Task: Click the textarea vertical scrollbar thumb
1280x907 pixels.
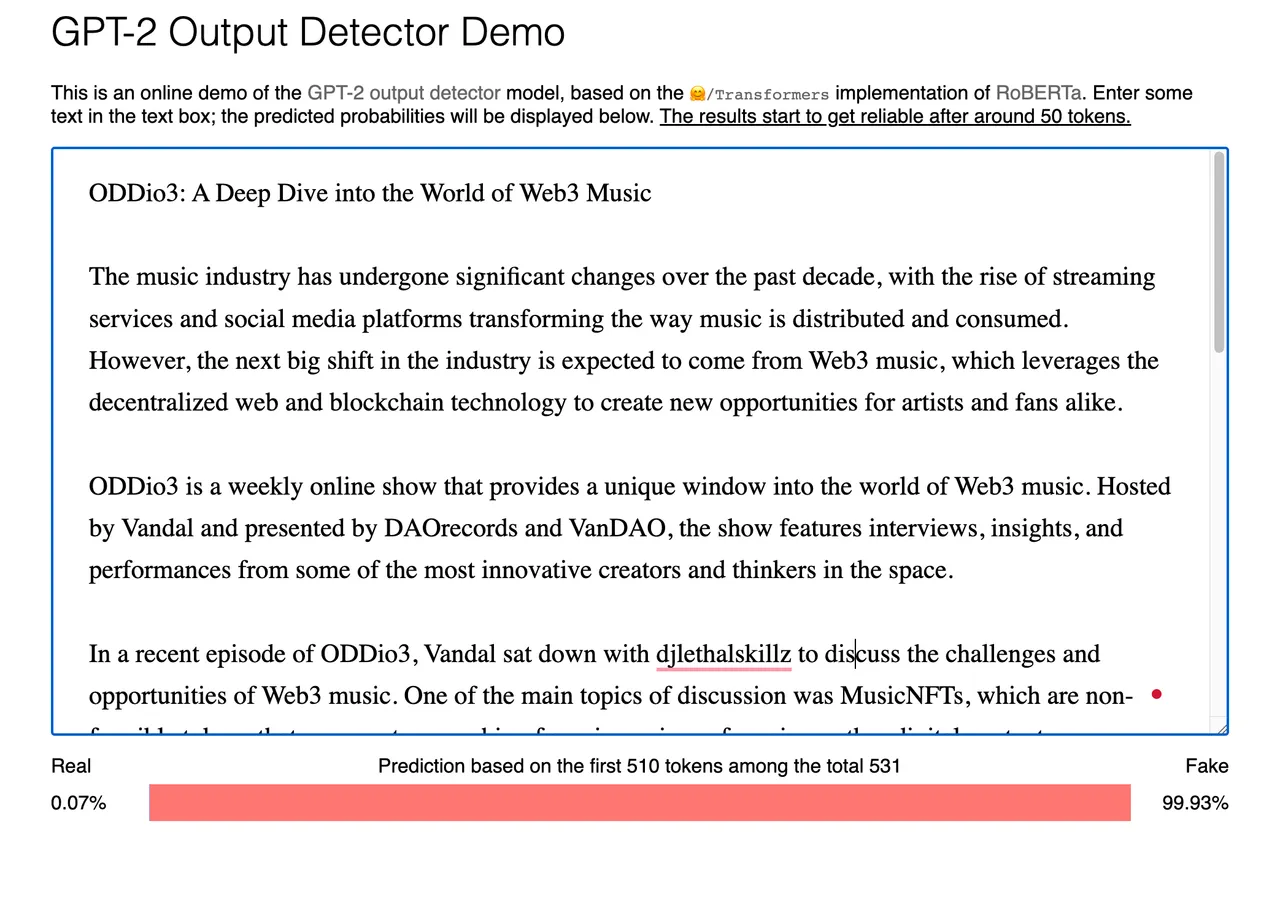Action: 1218,252
